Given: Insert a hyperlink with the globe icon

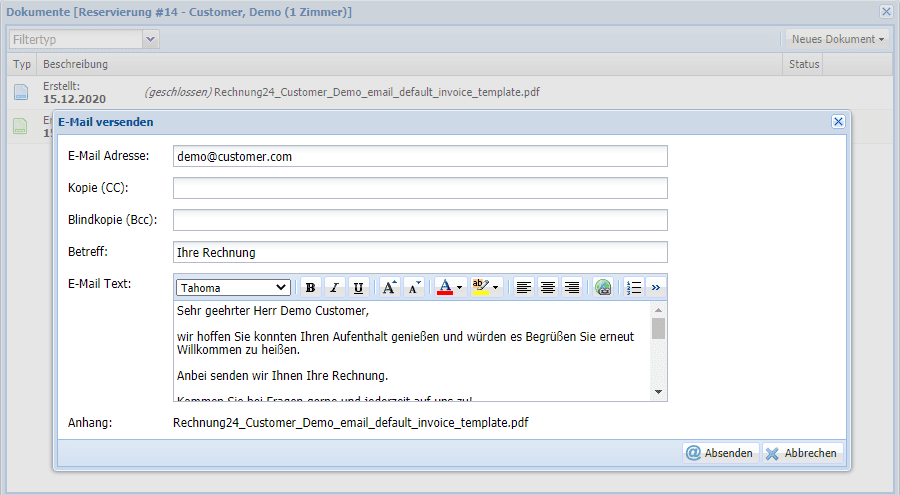Looking at the screenshot, I should click(603, 287).
